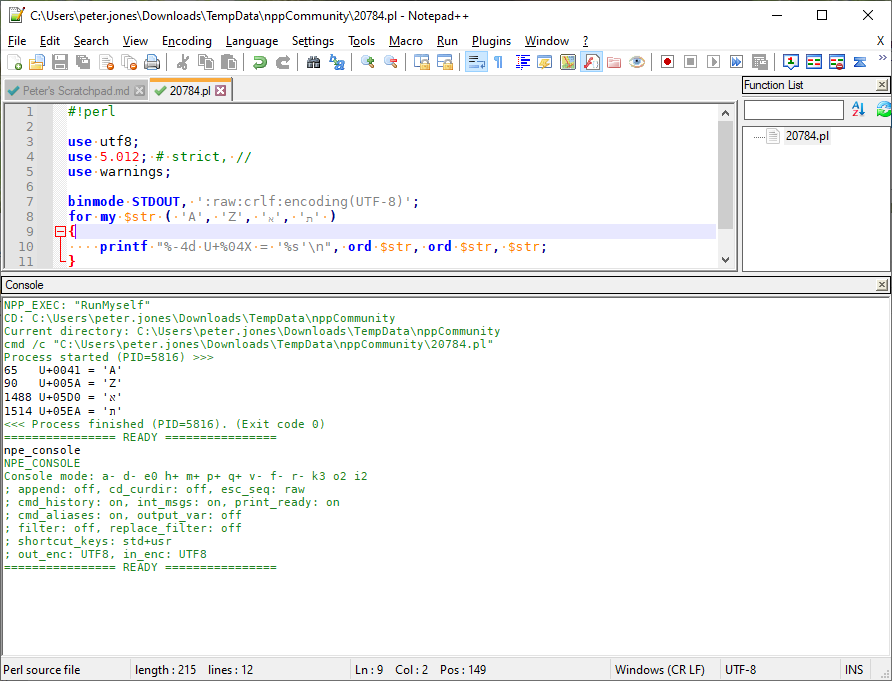Toggle Show All Characters pilcrow icon
This screenshot has width=892, height=681.
498,62
